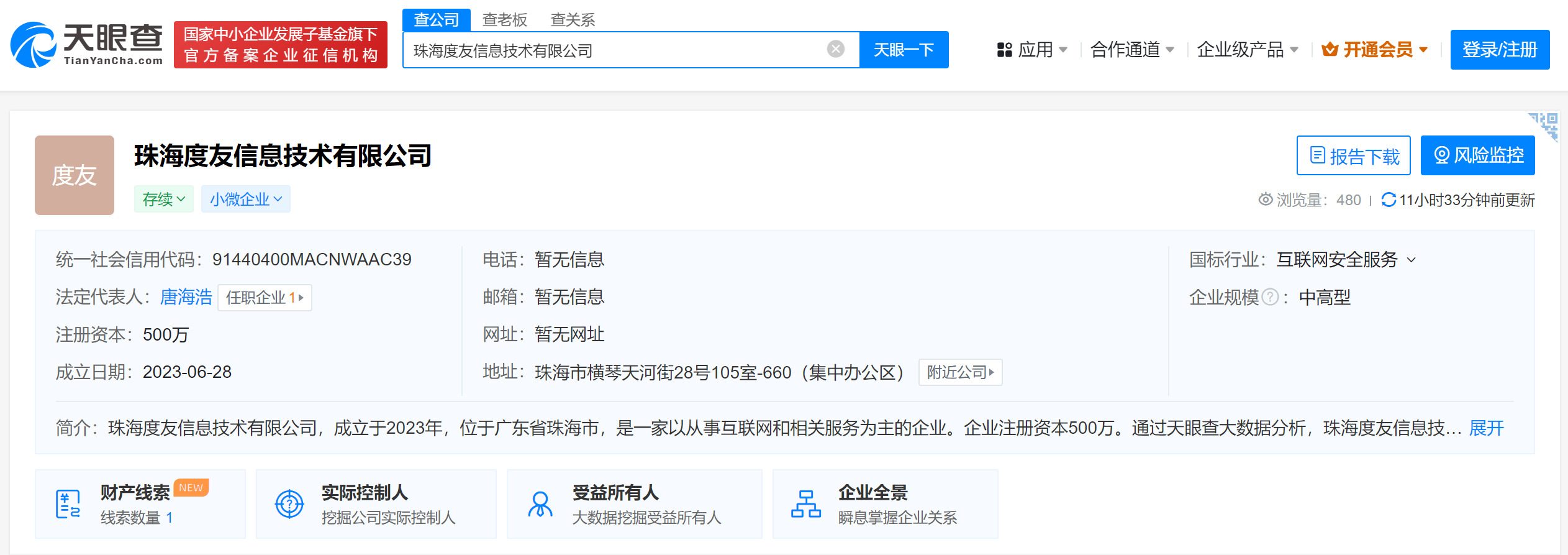Screen dimensions: 1568x555
Task: Click the 度友 company logo thumbnail
Action: [75, 175]
